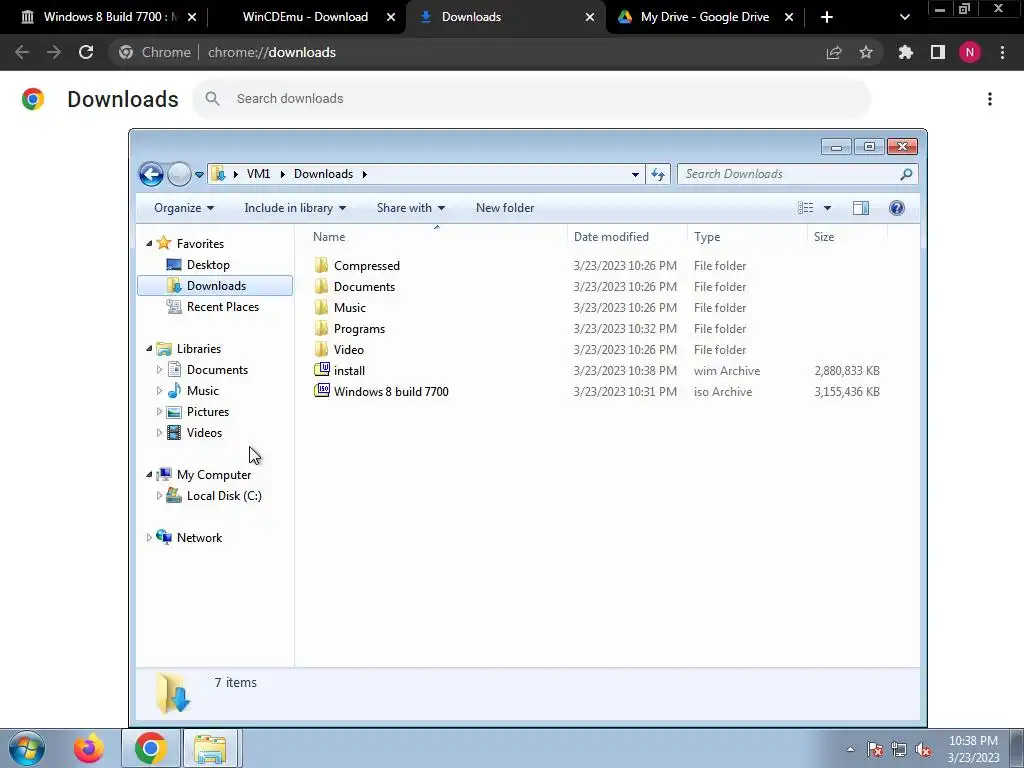Click the volume icon in system tray

(x=923, y=749)
